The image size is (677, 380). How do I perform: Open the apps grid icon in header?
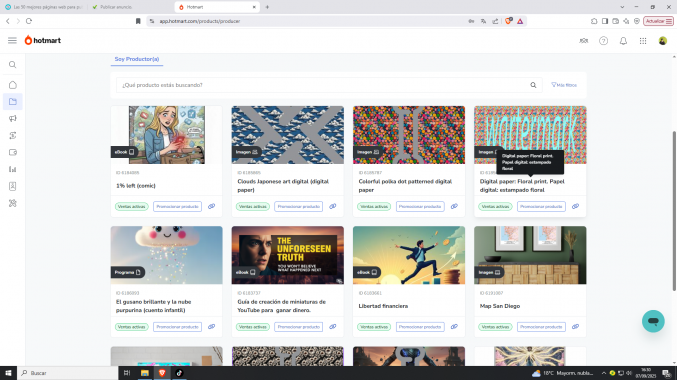643,41
